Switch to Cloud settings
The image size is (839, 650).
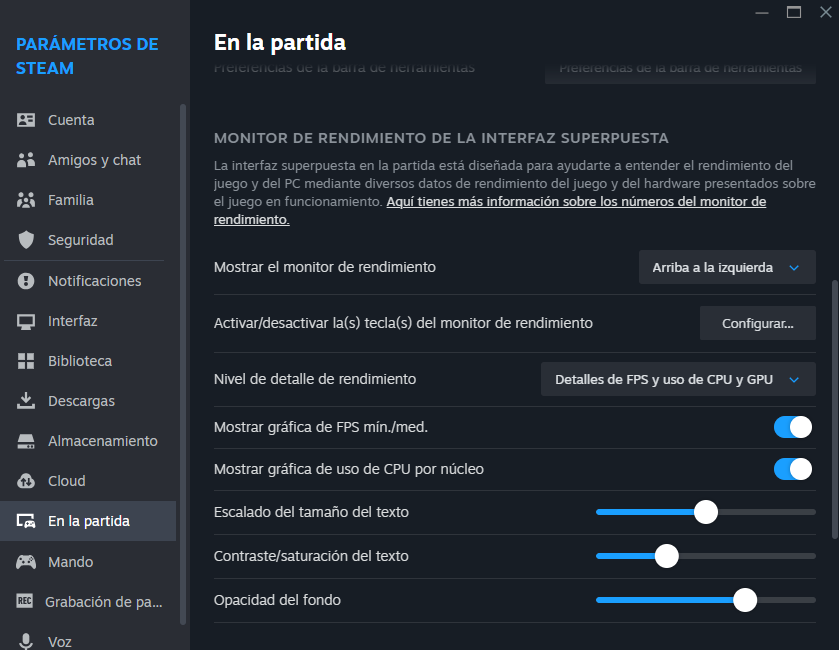88,481
